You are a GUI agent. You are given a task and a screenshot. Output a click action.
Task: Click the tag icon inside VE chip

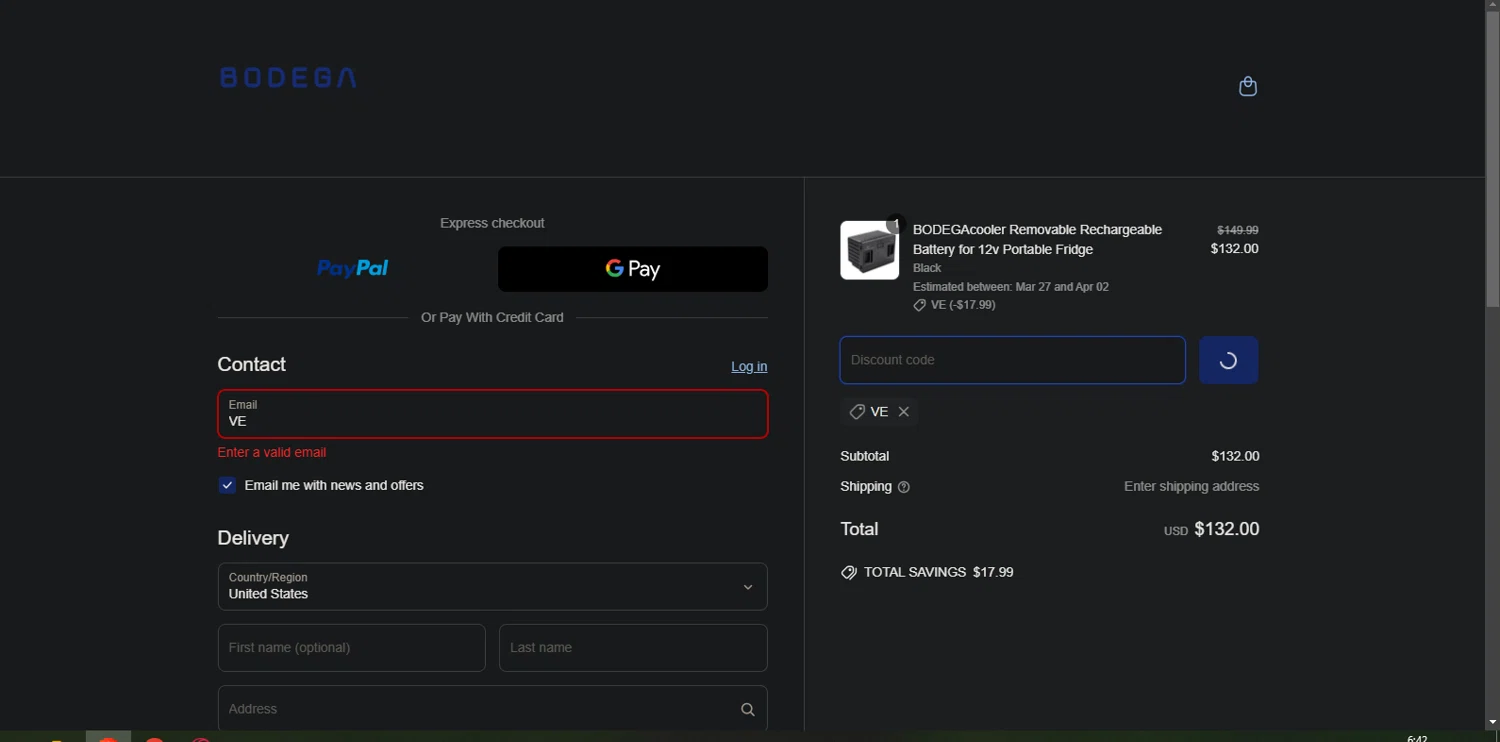pyautogui.click(x=857, y=412)
